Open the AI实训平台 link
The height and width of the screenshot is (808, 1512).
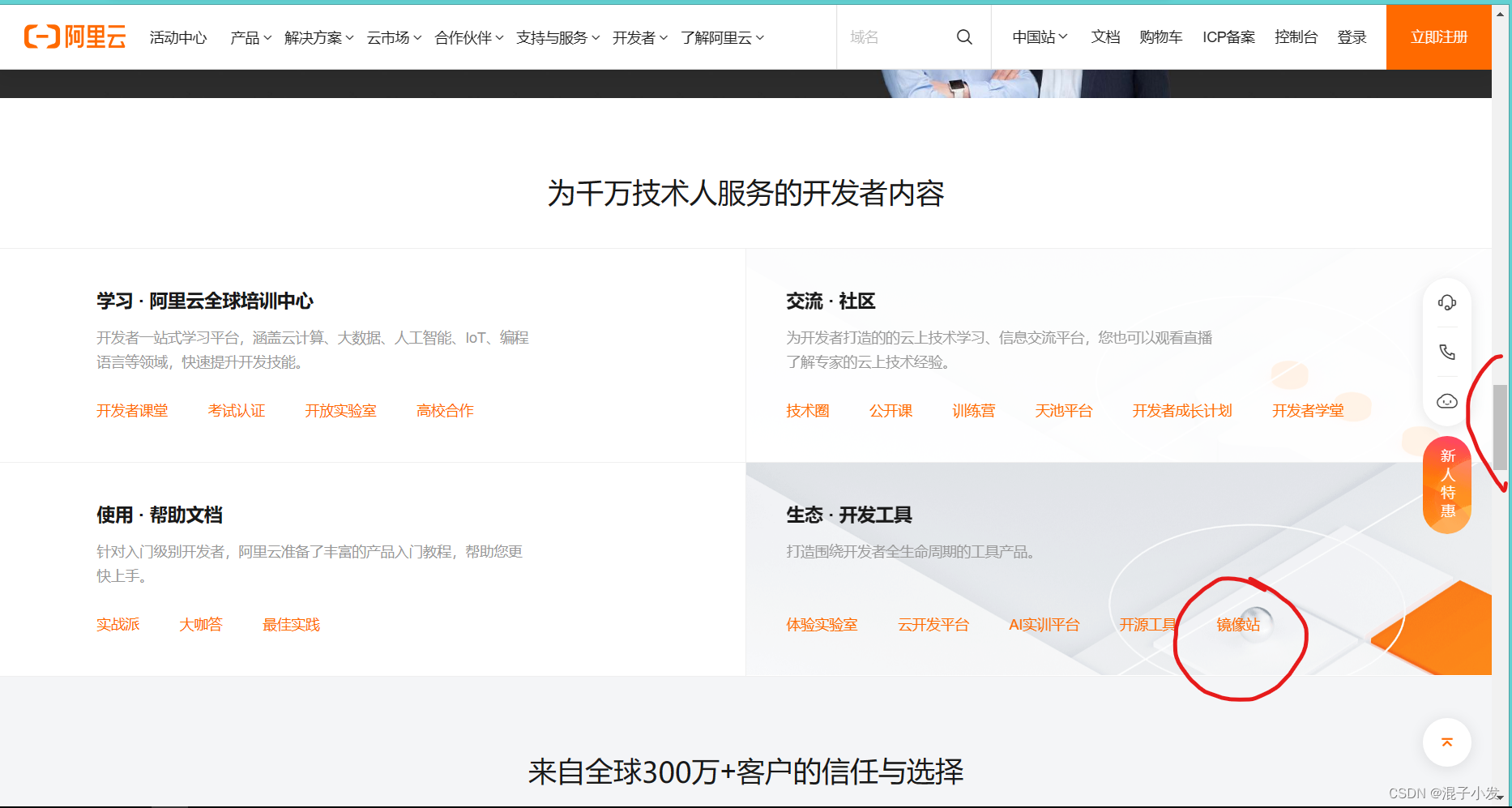1044,625
